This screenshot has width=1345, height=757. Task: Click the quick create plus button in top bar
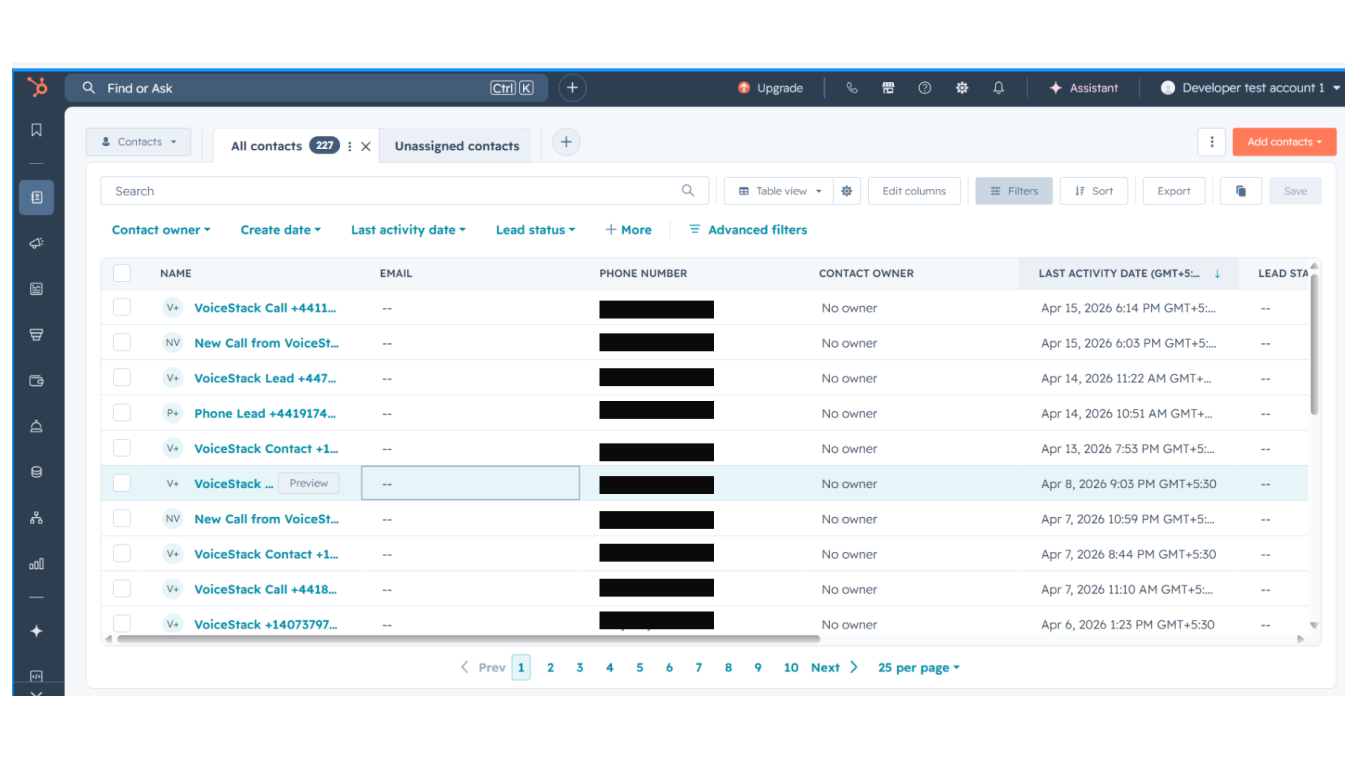[572, 88]
